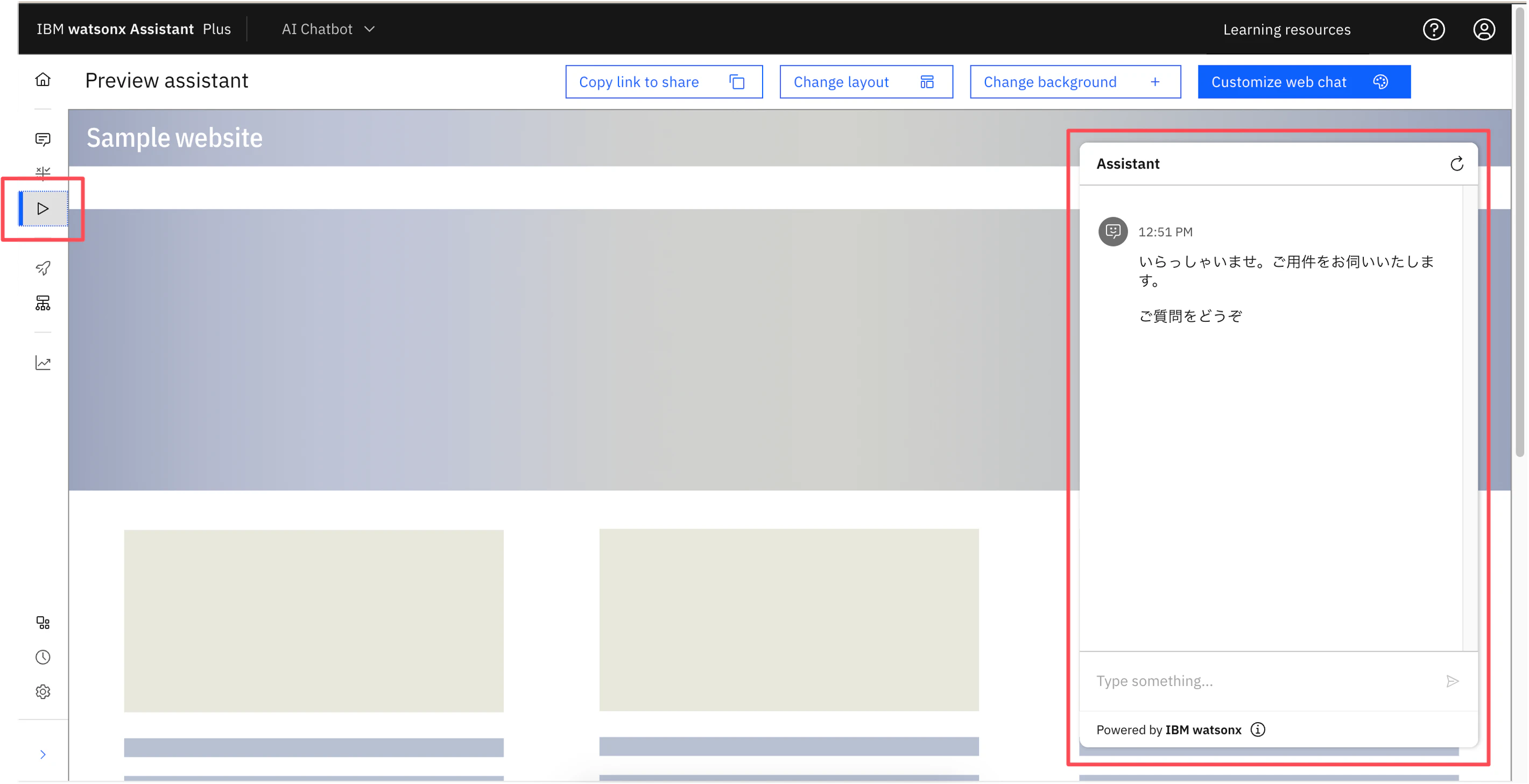This screenshot has height=784, width=1529.
Task: Click Copy link to share button
Action: pos(664,82)
